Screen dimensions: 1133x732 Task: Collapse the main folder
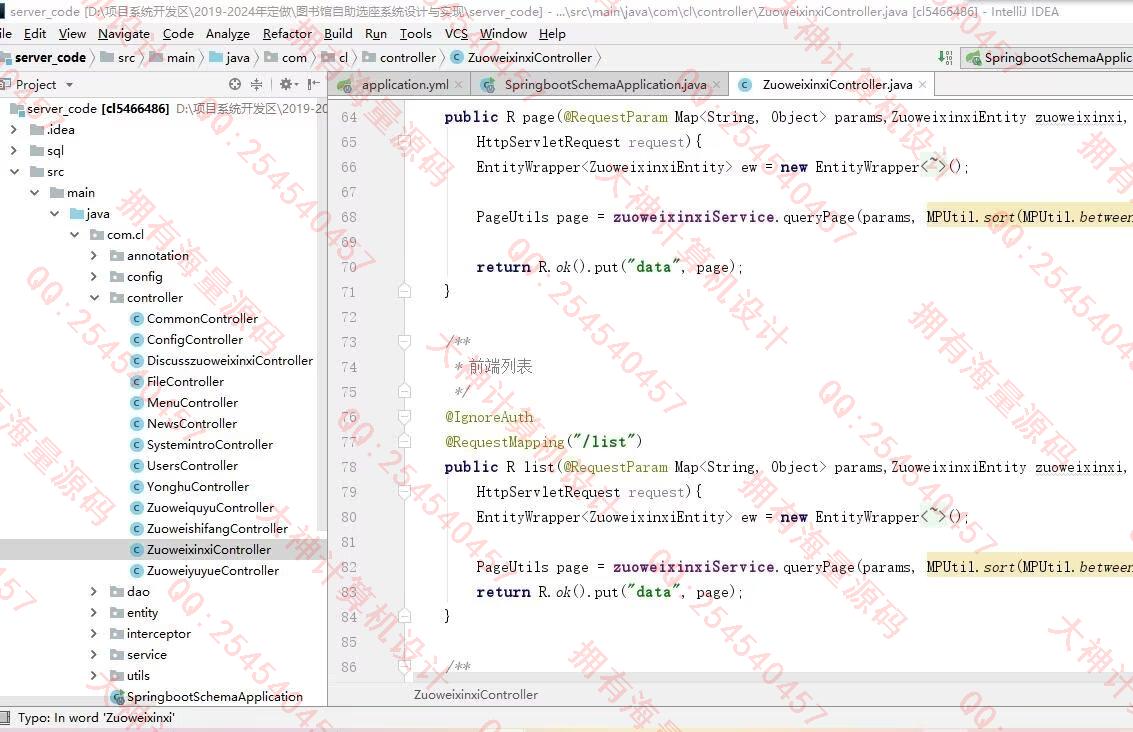[x=34, y=192]
